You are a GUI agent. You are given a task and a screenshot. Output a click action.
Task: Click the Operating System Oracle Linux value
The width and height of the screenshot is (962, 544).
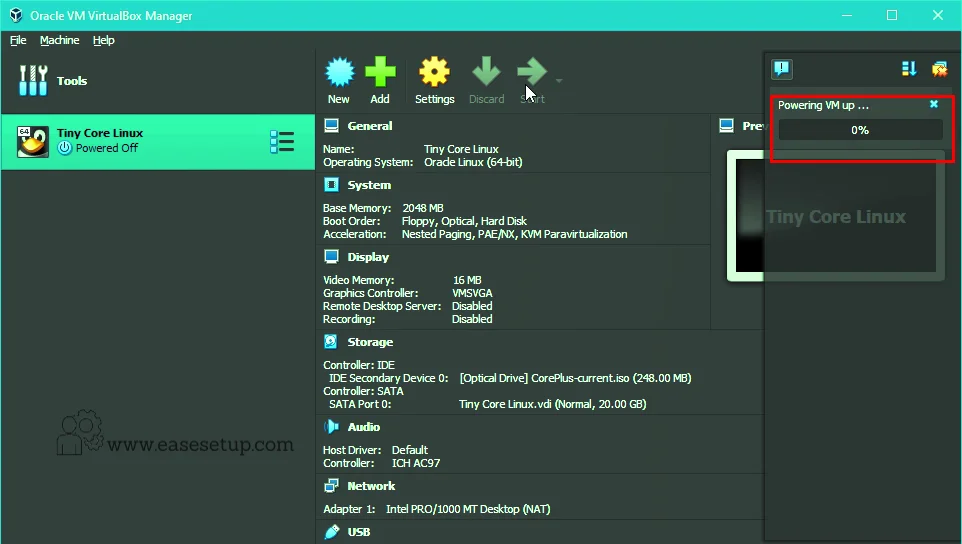point(473,163)
